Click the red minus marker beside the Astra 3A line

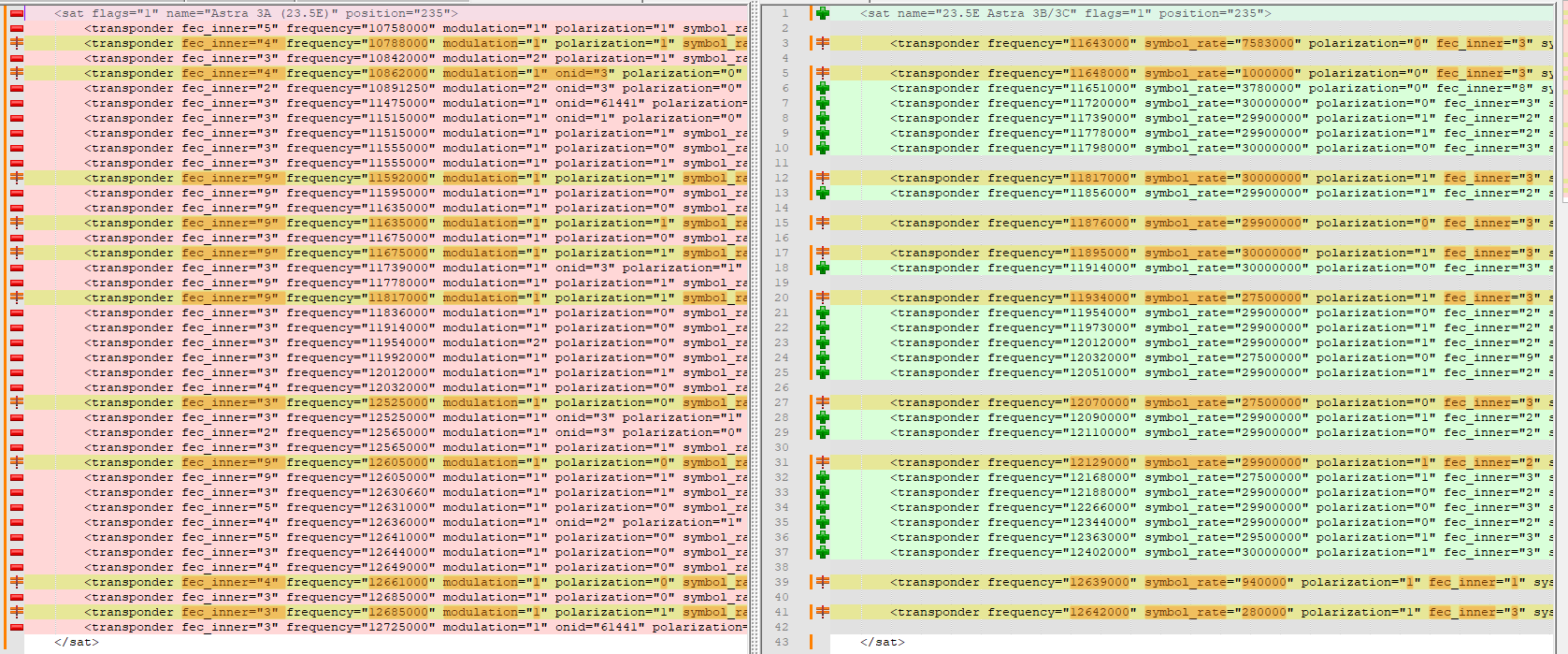pos(17,13)
